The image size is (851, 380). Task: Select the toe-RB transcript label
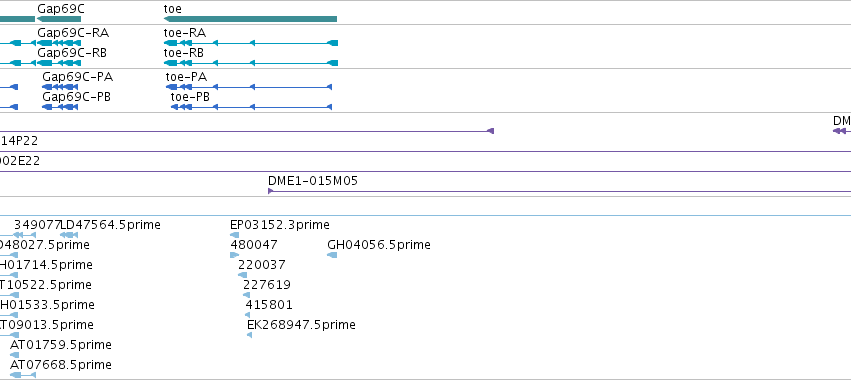[x=184, y=53]
